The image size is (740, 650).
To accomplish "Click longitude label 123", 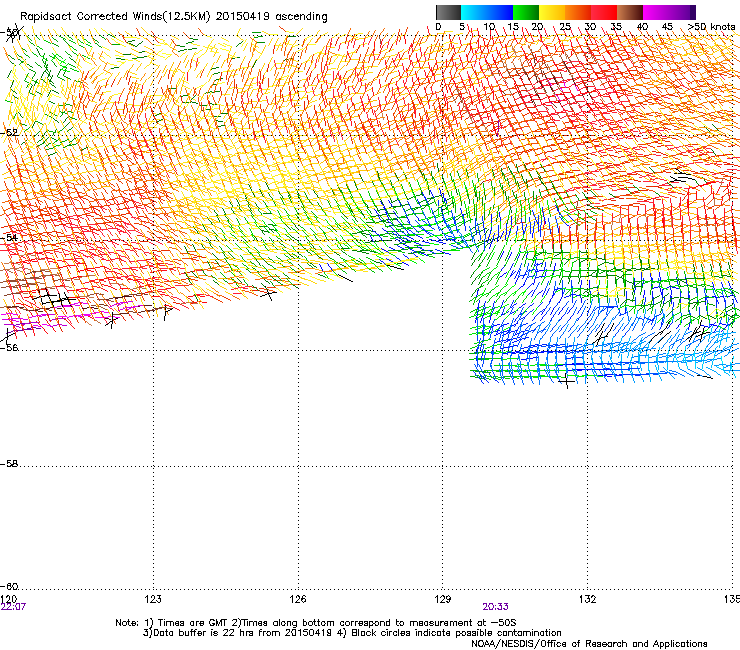I will 153,599.
